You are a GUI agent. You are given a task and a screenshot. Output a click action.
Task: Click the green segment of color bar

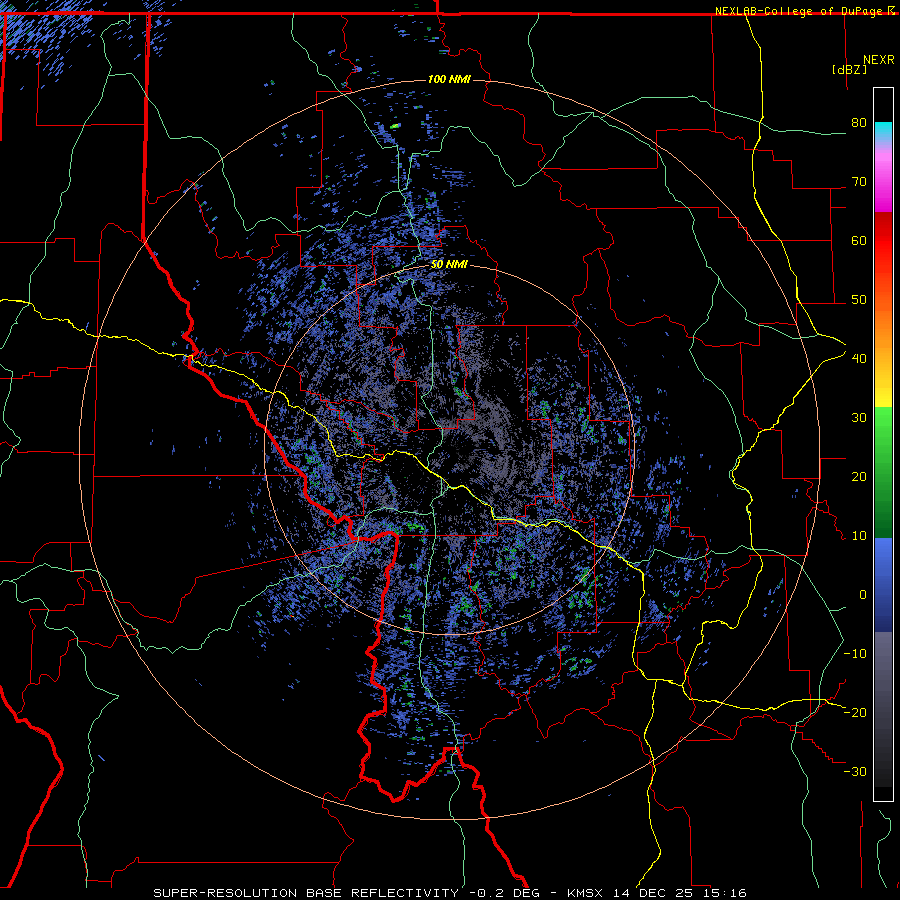point(883,472)
